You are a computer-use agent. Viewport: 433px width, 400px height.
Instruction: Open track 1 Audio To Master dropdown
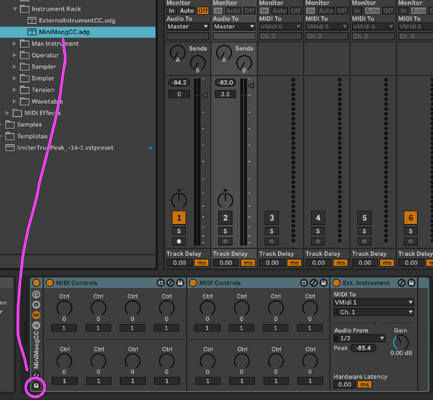(188, 26)
